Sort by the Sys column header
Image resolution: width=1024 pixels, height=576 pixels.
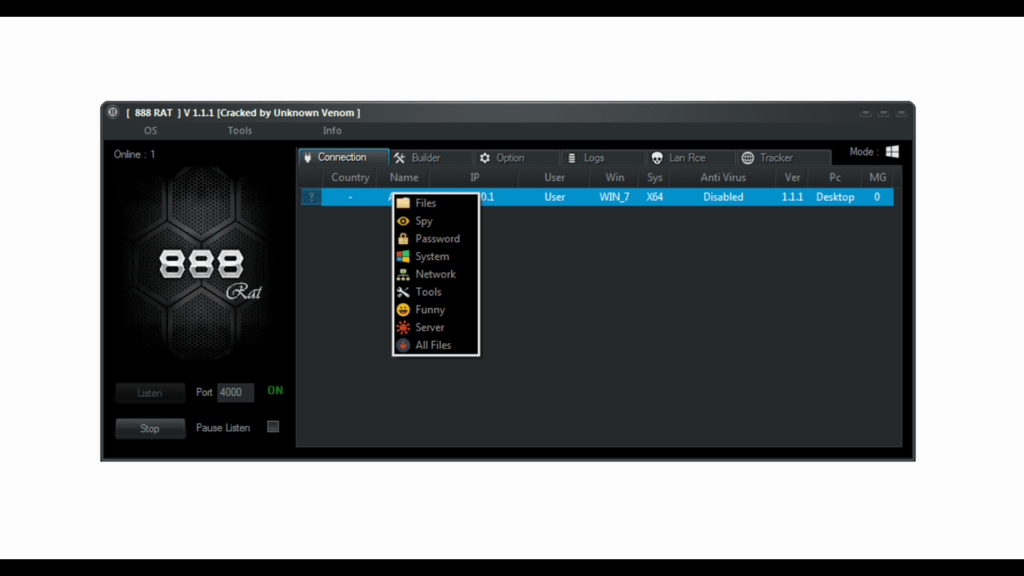pos(654,177)
